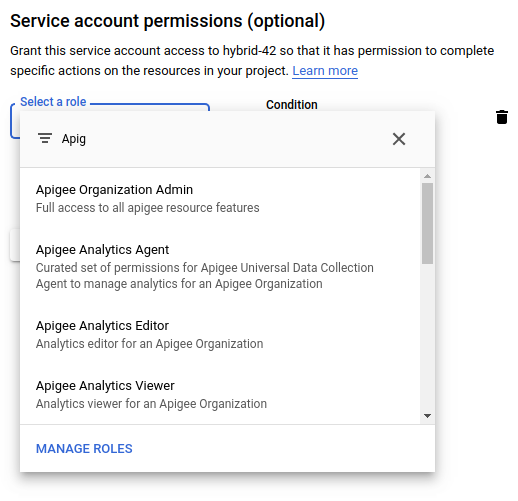The image size is (518, 501).
Task: Click the 'Curated set of permissions' description
Action: [205, 276]
